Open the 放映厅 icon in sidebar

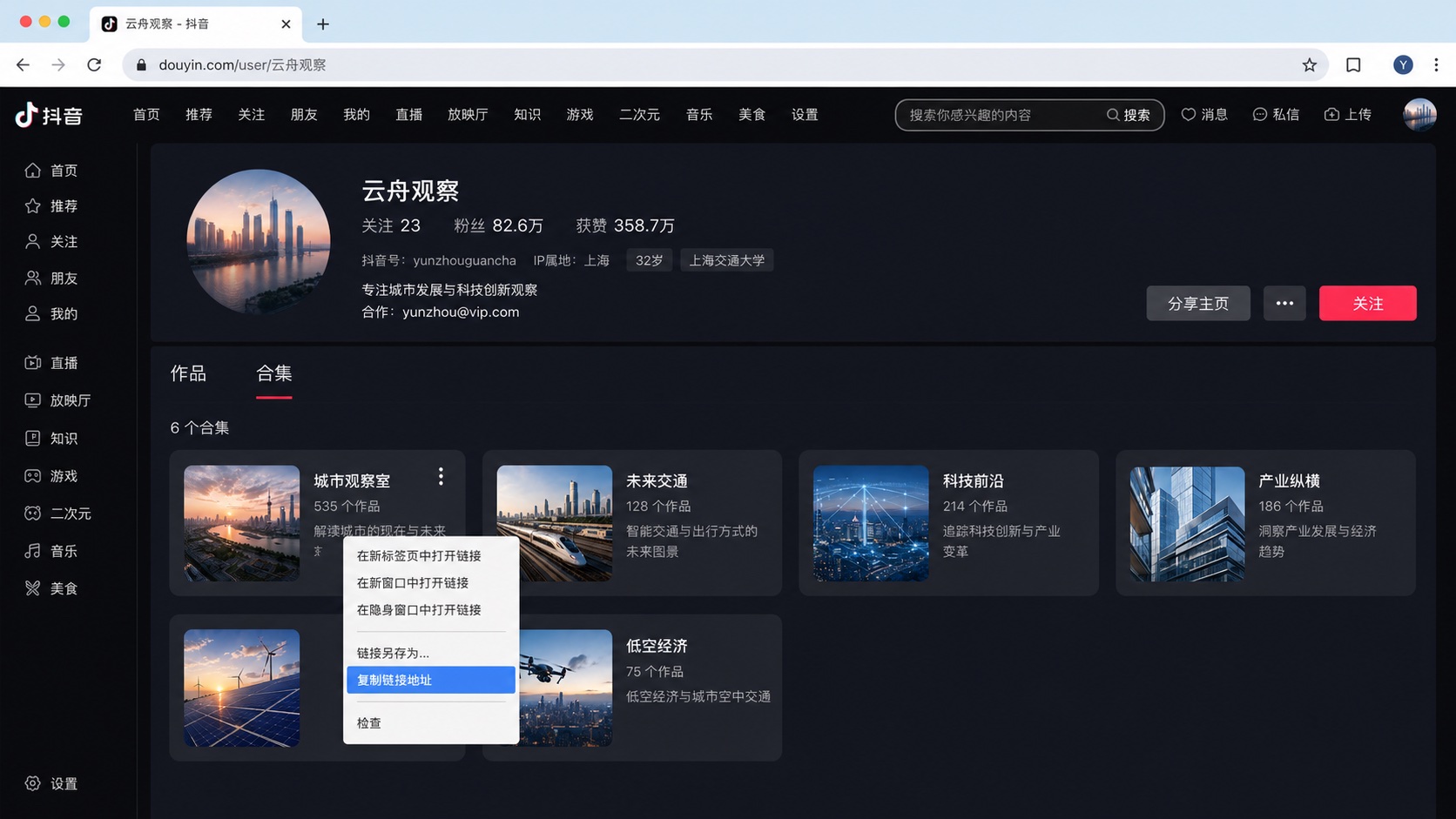click(32, 399)
